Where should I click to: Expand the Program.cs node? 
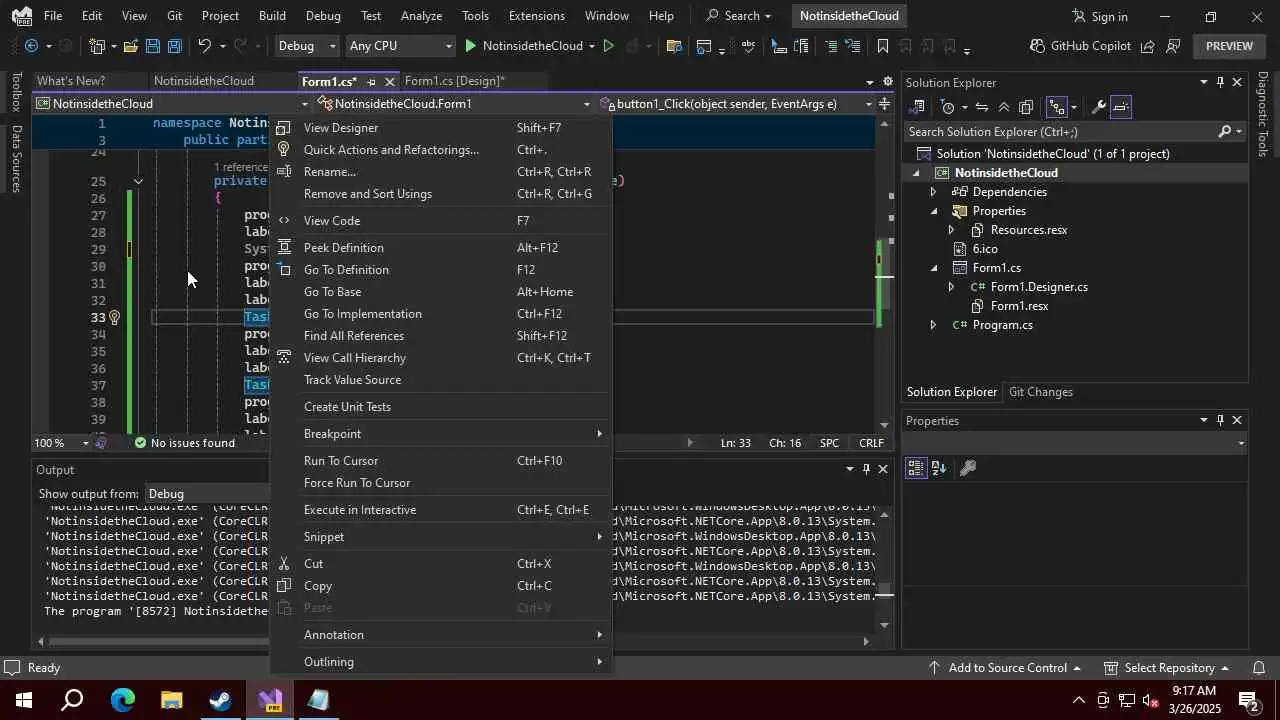933,325
